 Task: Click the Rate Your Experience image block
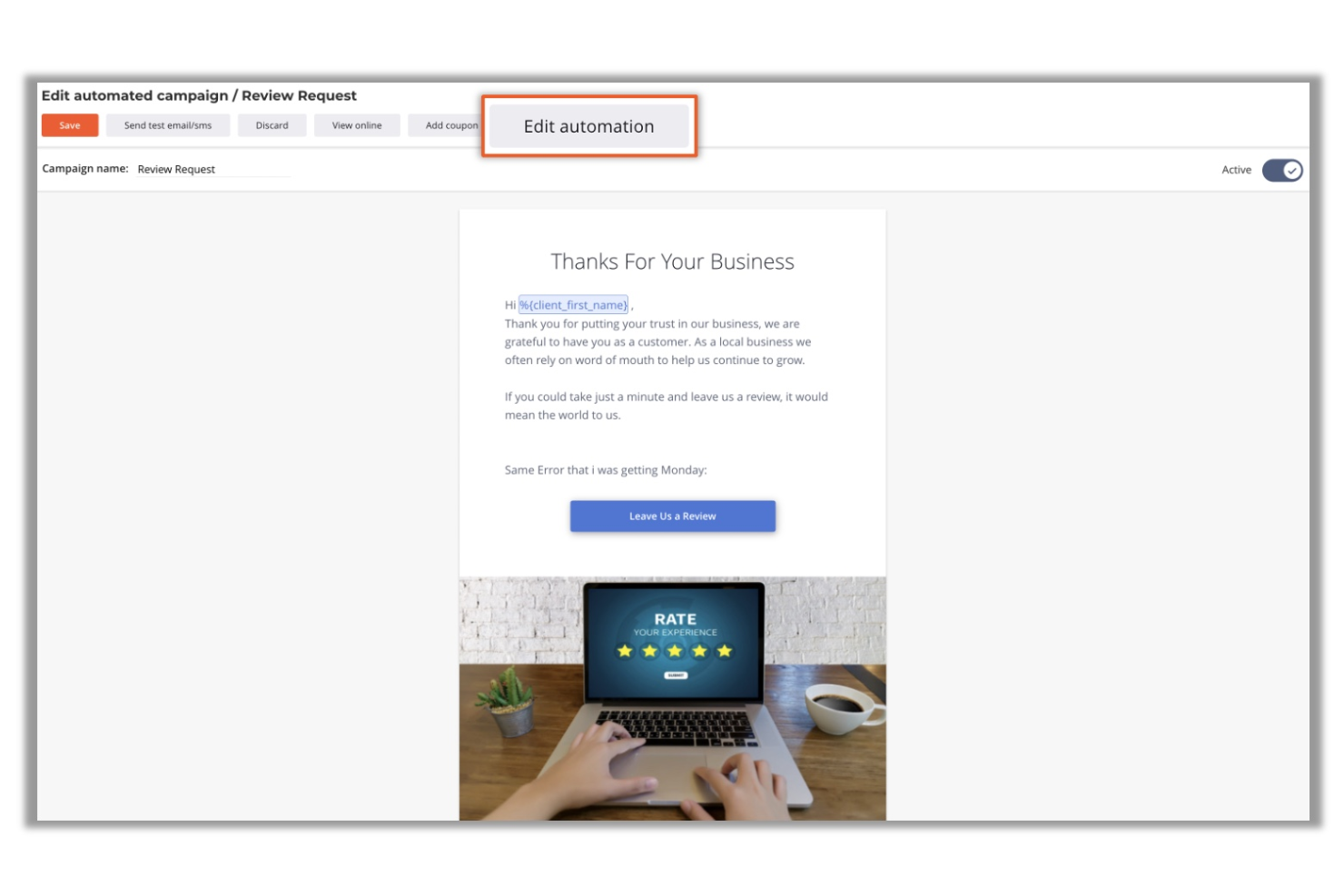(673, 699)
